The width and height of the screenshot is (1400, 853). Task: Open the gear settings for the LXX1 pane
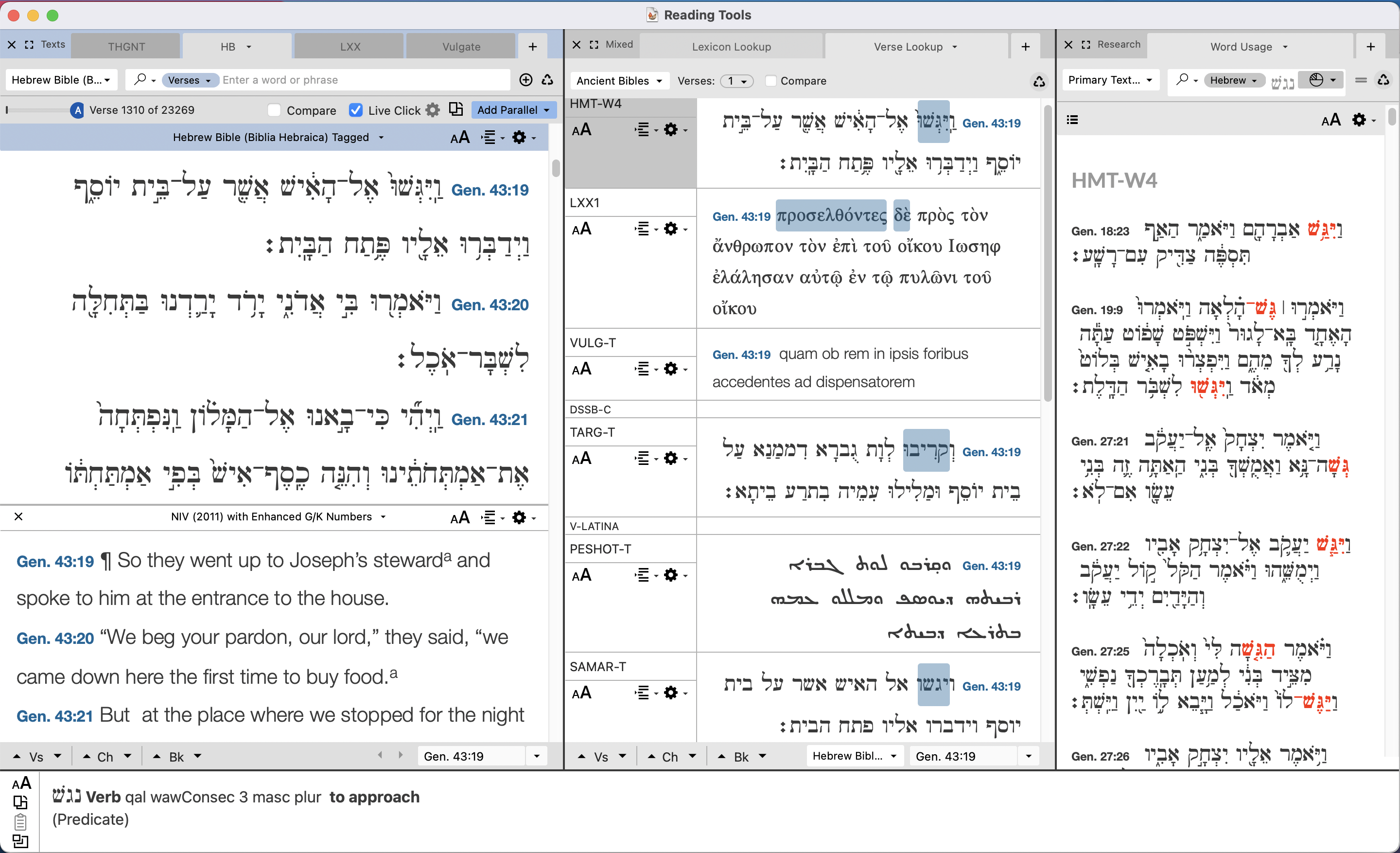672,229
